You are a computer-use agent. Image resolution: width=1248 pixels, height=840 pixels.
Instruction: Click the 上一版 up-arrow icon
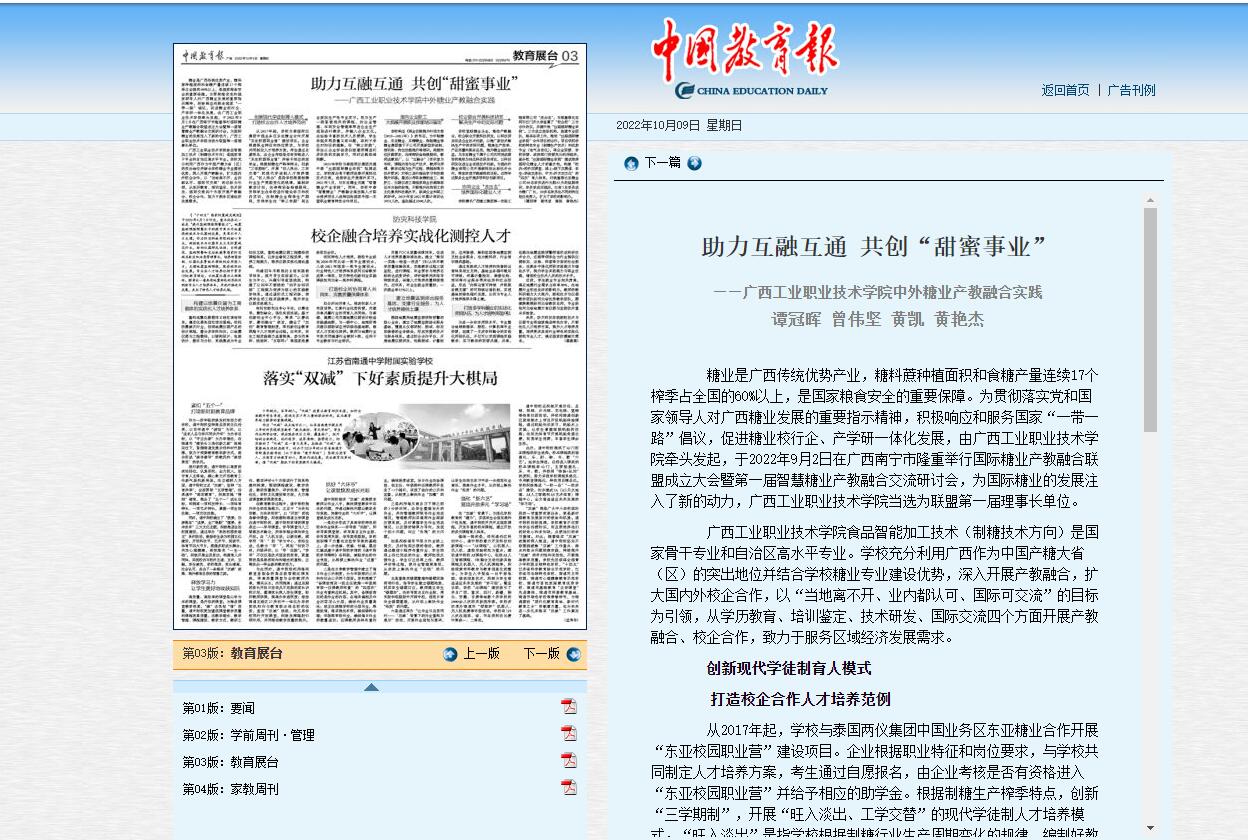click(450, 654)
